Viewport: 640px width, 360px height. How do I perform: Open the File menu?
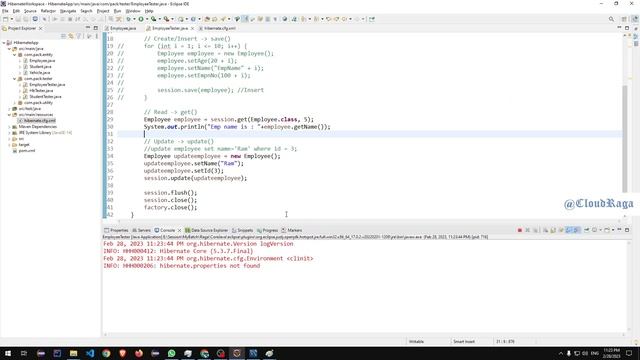click(x=5, y=11)
